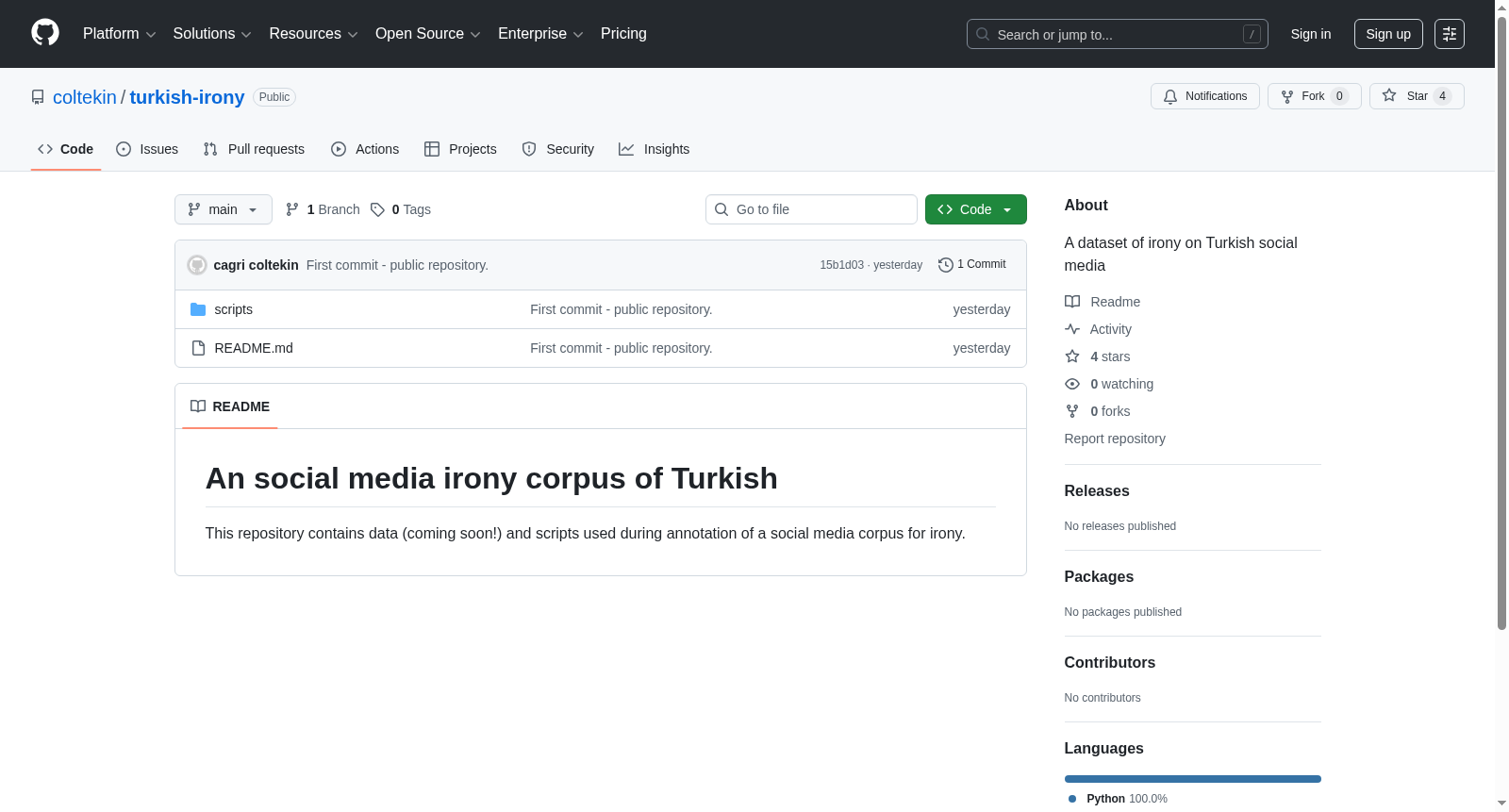Open the command palette sliders icon
The image size is (1509, 812).
point(1450,34)
